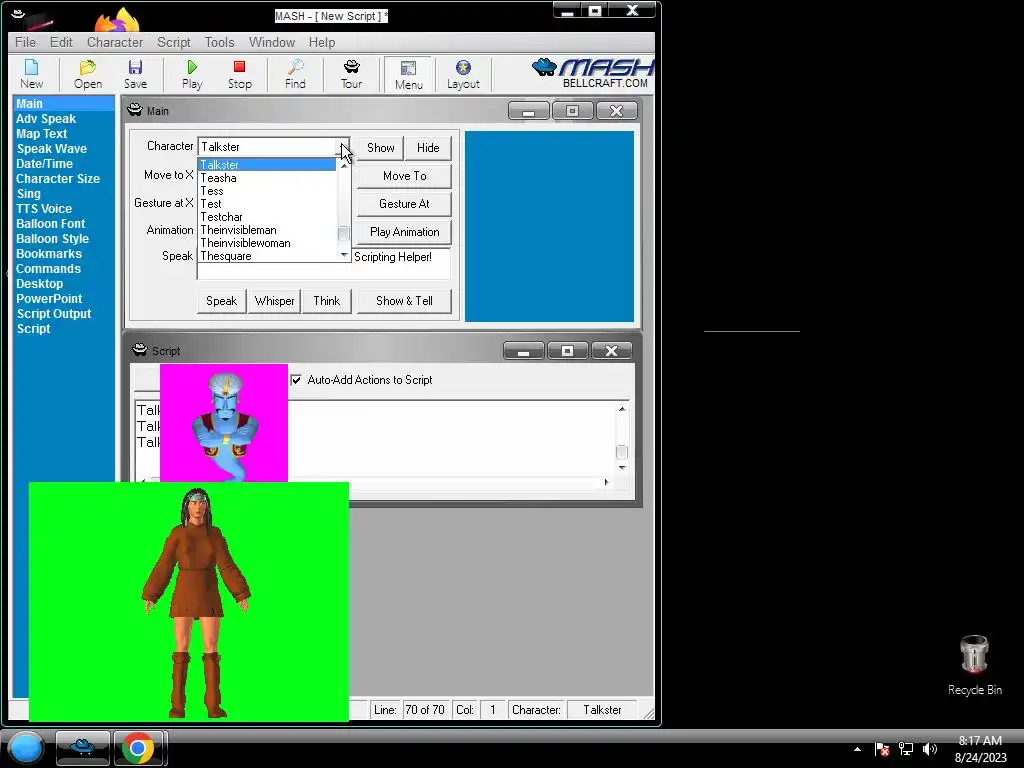Click the New script toolbar icon

point(31,74)
